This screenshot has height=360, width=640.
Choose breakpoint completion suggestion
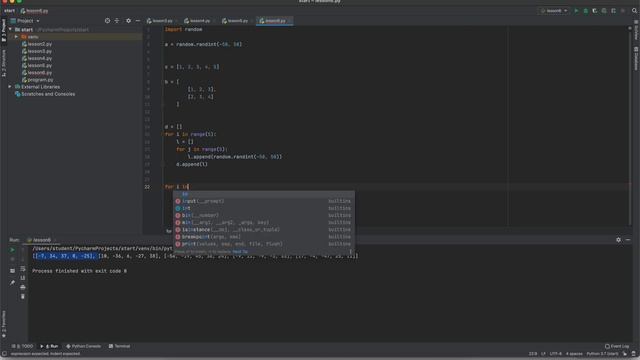pyautogui.click(x=264, y=237)
